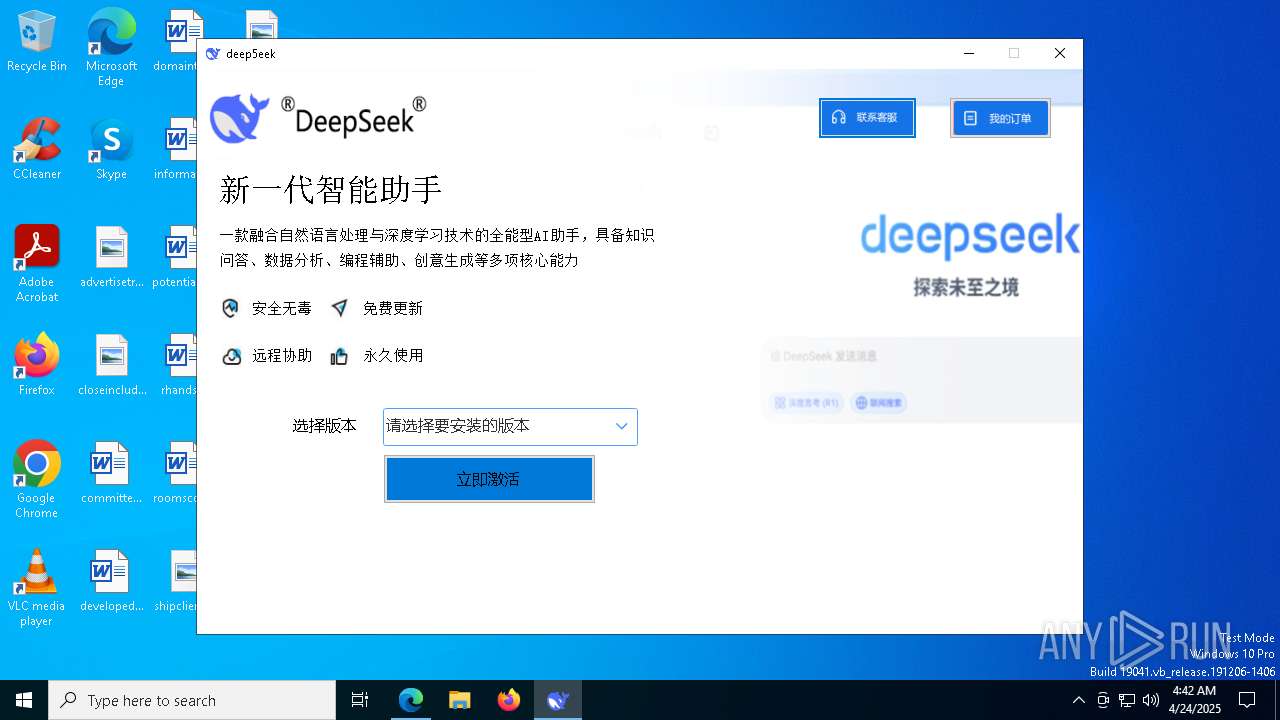This screenshot has height=720, width=1280.
Task: Select the committe... Word document on desktop
Action: (111, 473)
